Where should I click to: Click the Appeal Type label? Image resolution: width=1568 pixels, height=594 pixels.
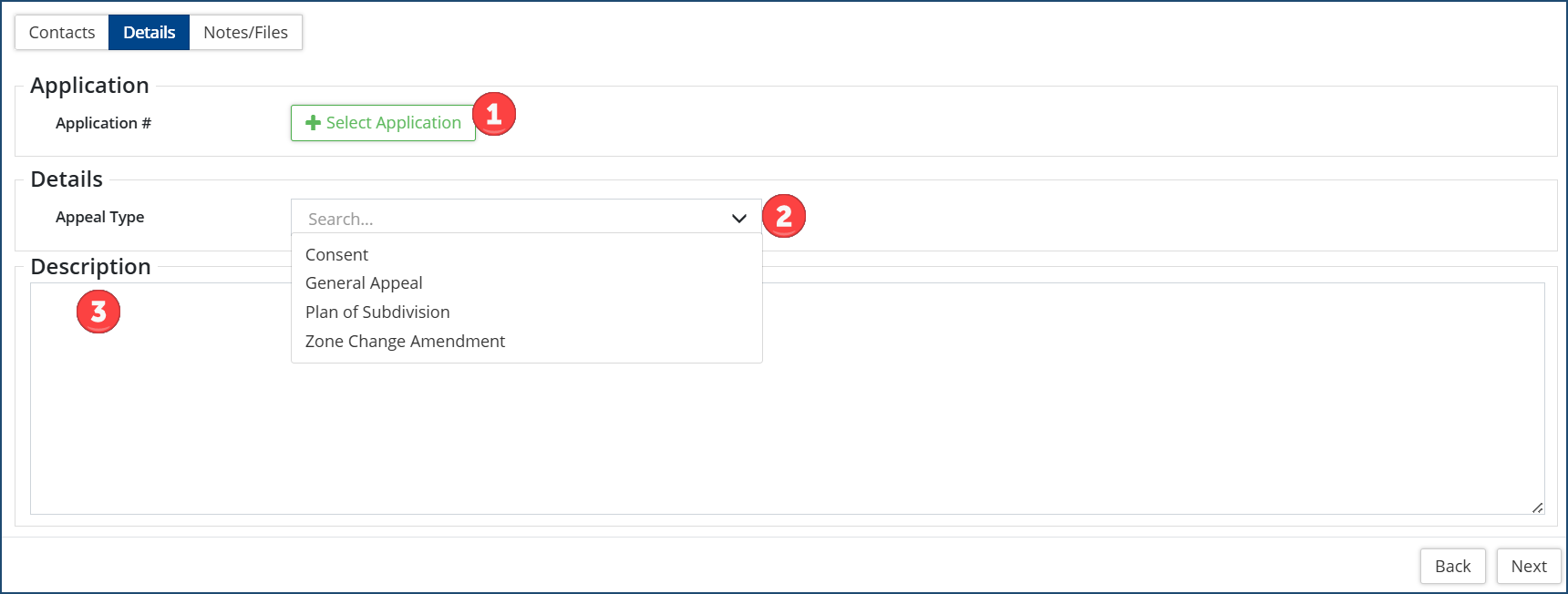[100, 217]
